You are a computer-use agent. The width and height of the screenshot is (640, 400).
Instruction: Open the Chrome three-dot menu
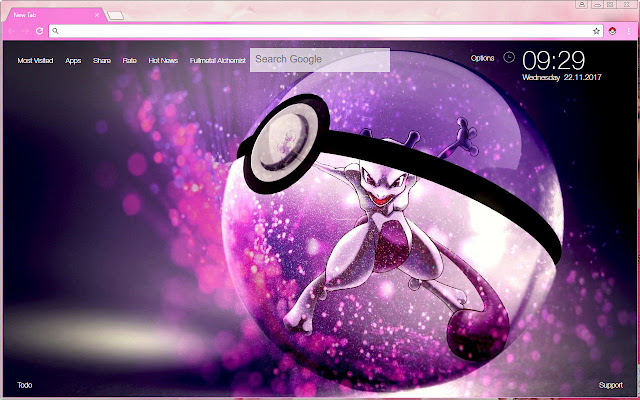coord(629,31)
